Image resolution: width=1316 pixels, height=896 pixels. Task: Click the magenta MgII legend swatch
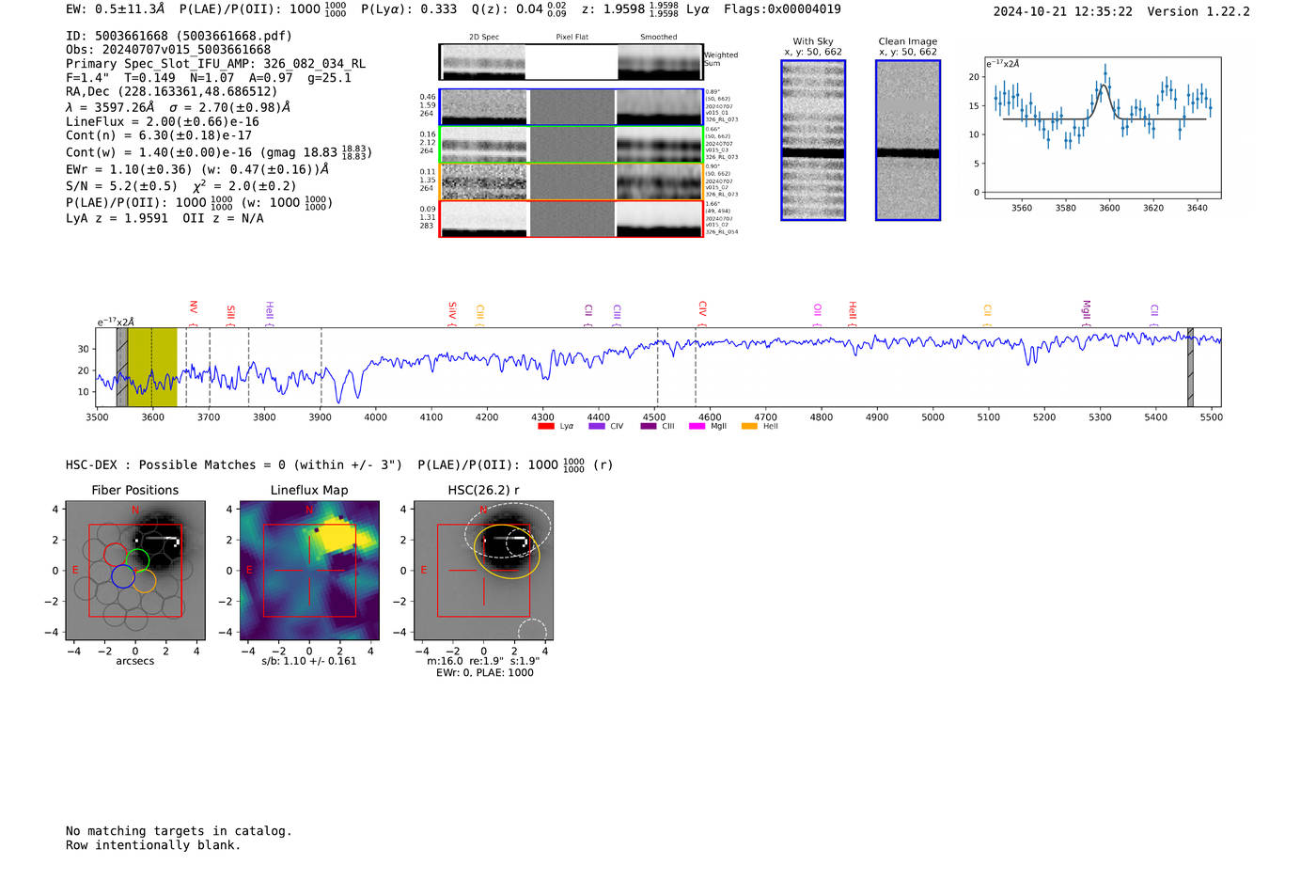pyautogui.click(x=697, y=427)
